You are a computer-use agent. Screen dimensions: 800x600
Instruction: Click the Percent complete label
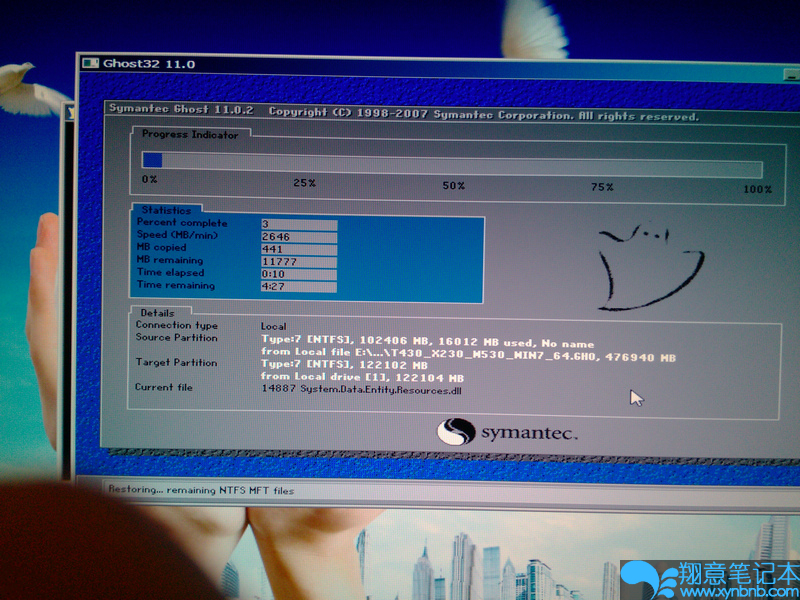[182, 222]
